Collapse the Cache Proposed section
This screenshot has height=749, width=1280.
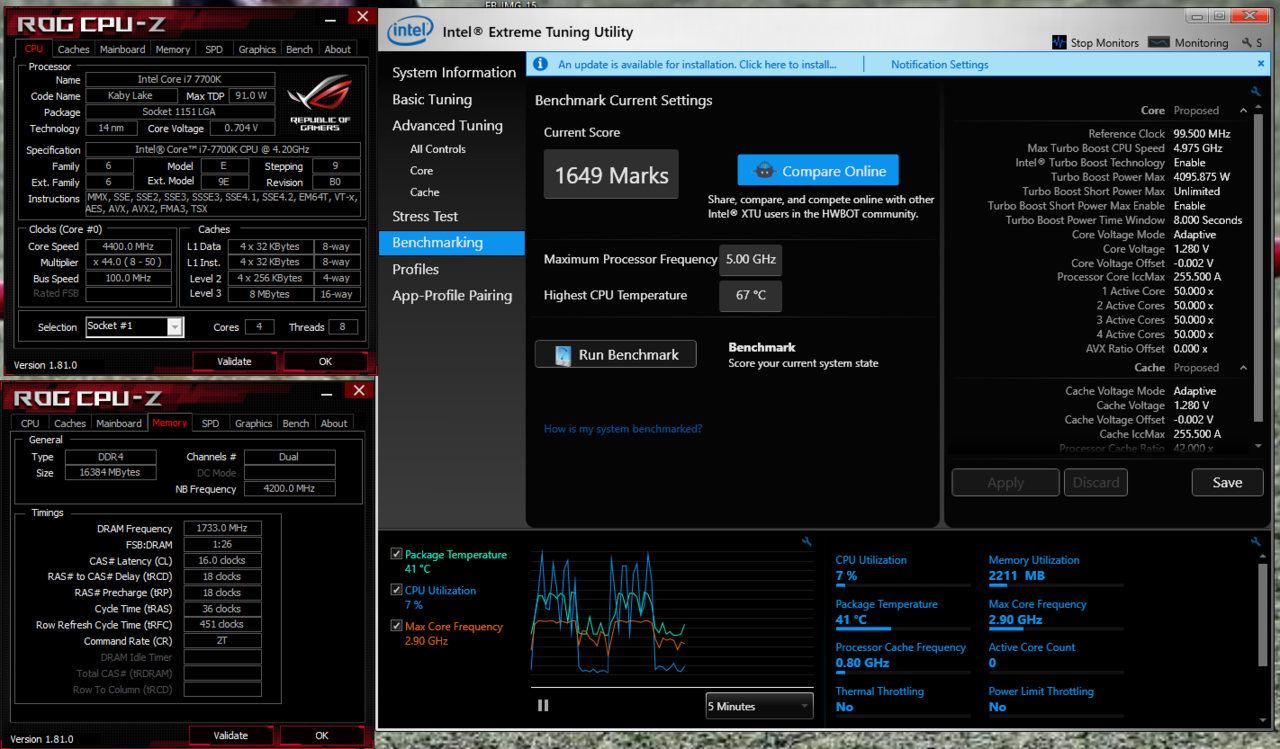click(1243, 368)
